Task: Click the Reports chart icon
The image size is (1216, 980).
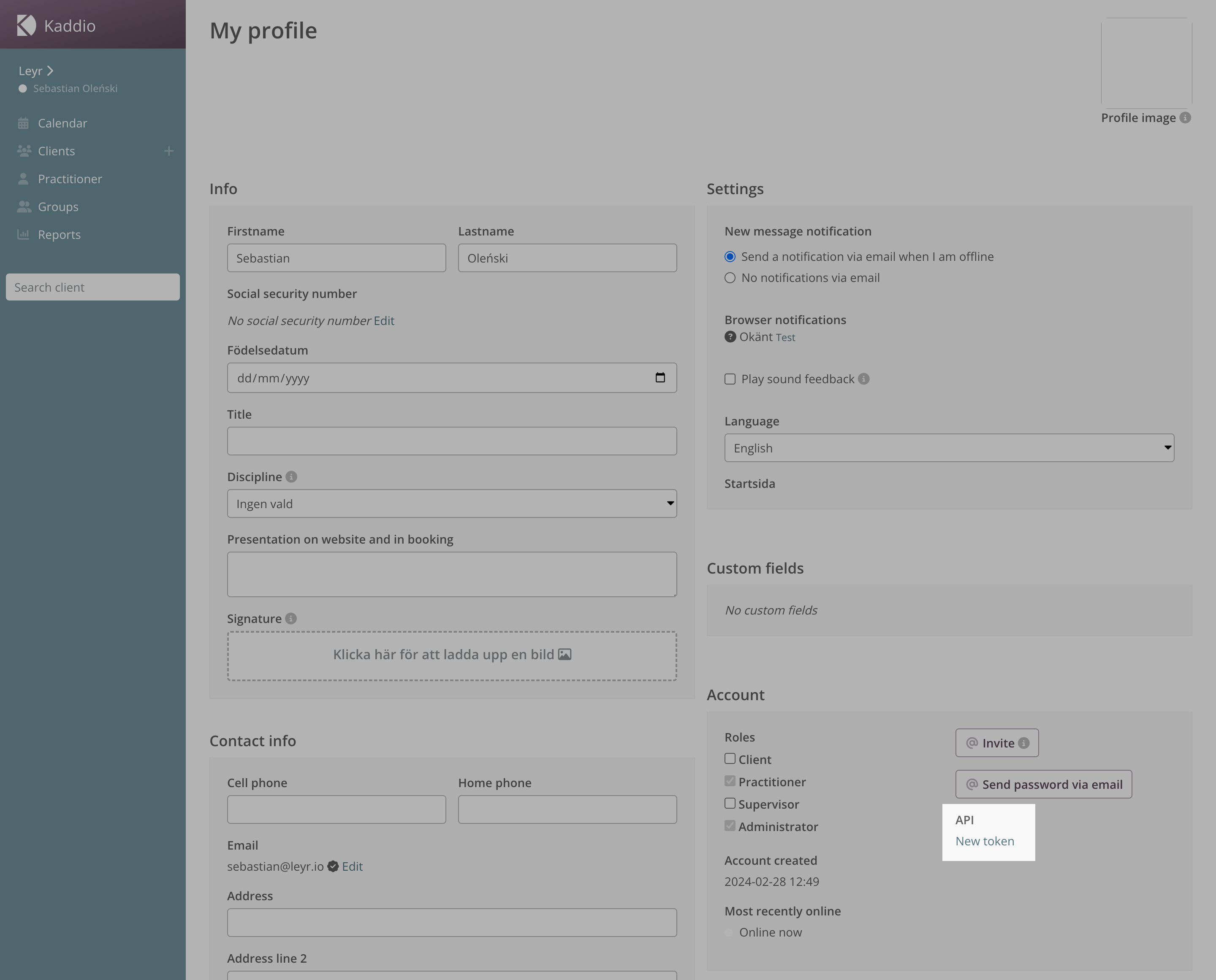Action: [x=23, y=234]
